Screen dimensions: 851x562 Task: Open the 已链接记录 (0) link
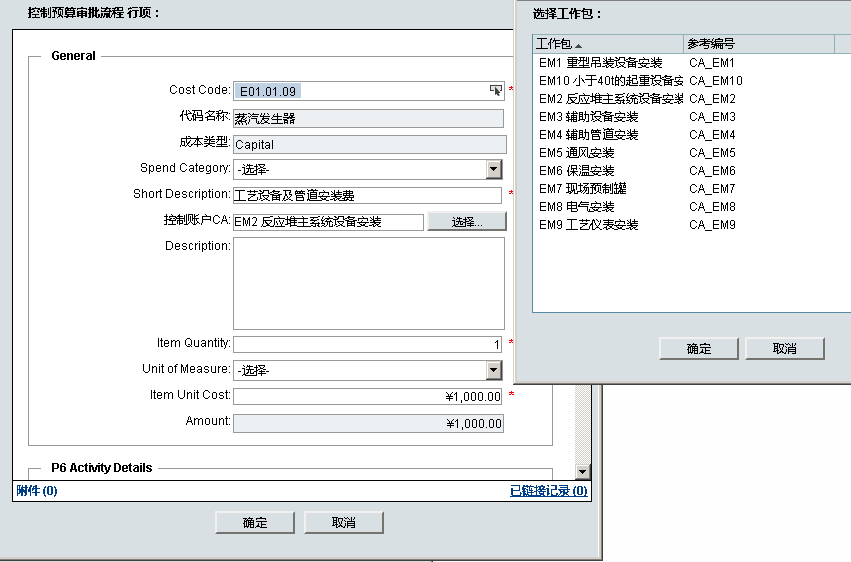549,491
